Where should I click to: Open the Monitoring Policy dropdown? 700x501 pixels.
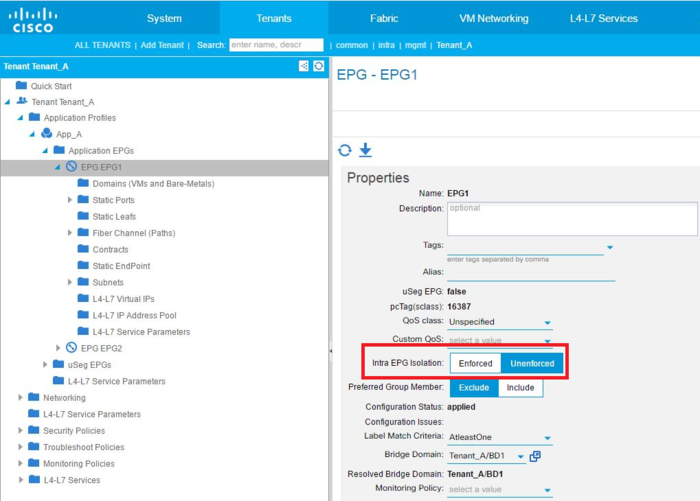[x=548, y=490]
